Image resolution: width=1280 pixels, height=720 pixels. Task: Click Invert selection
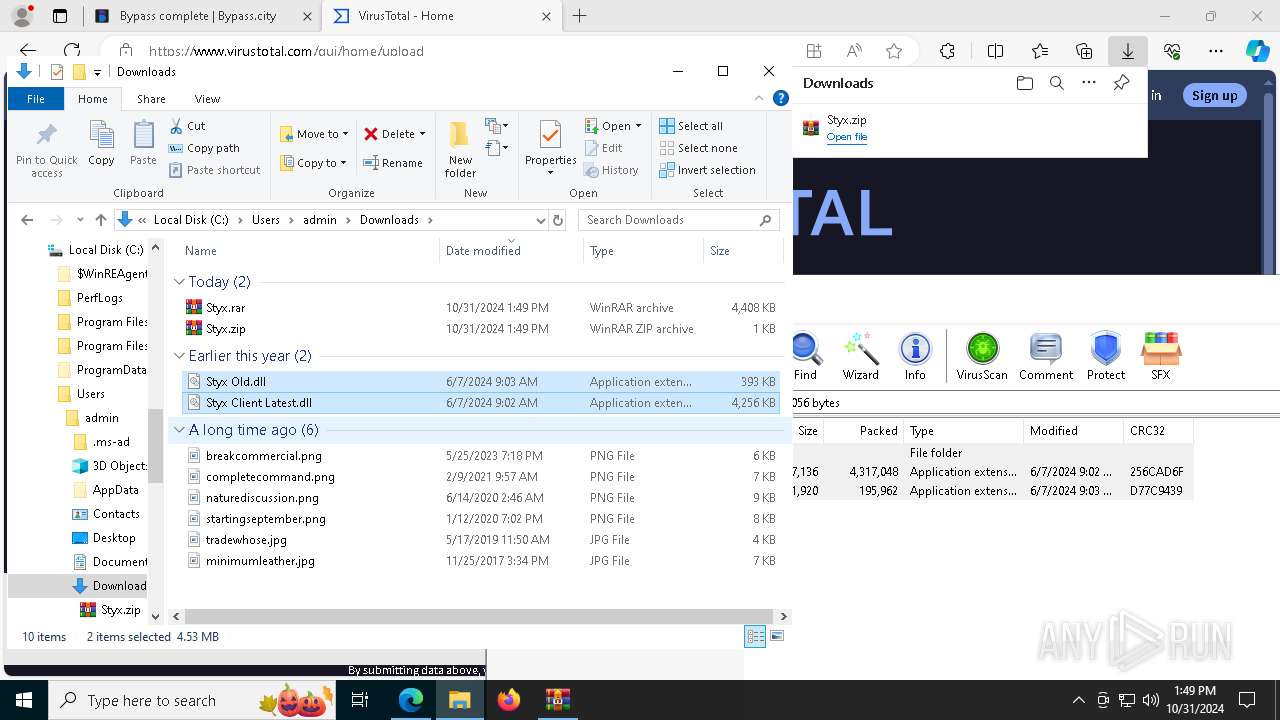(x=707, y=170)
